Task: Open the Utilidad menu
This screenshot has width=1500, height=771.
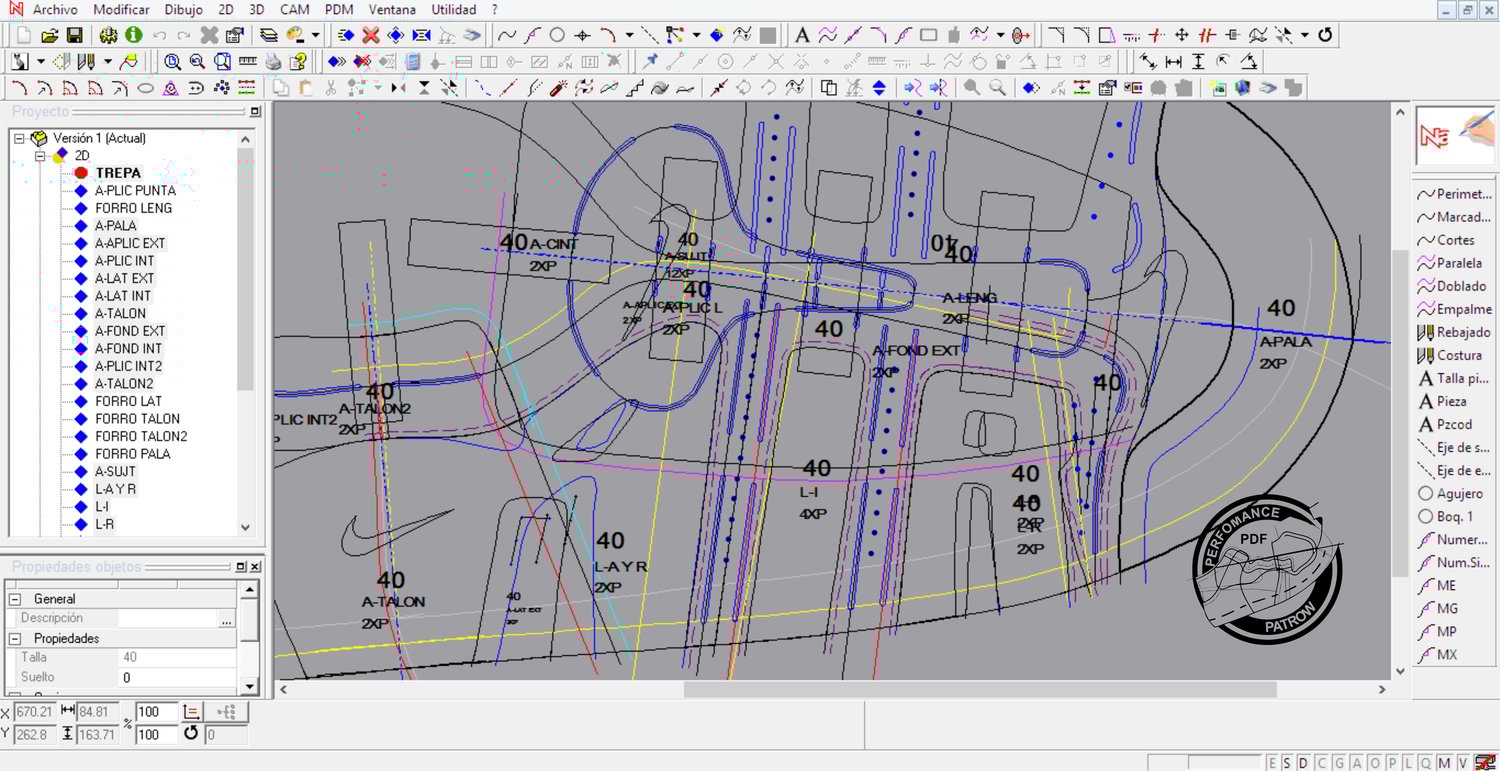Action: (x=454, y=10)
